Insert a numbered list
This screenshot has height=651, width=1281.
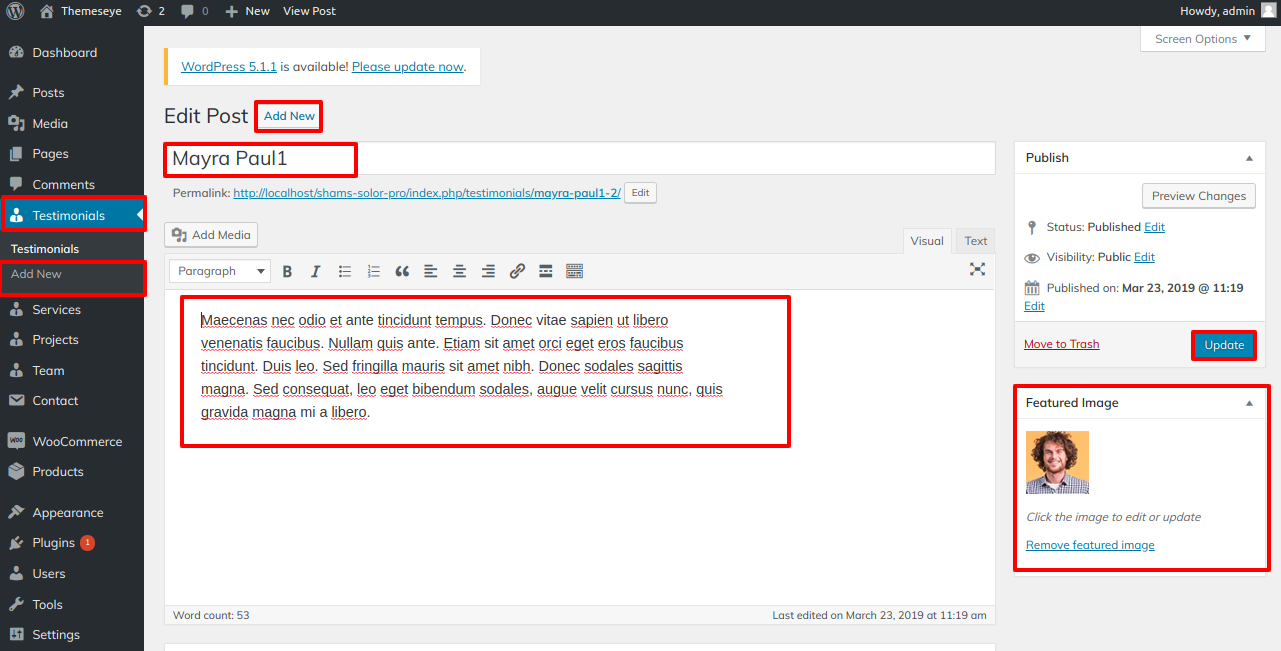coord(374,271)
